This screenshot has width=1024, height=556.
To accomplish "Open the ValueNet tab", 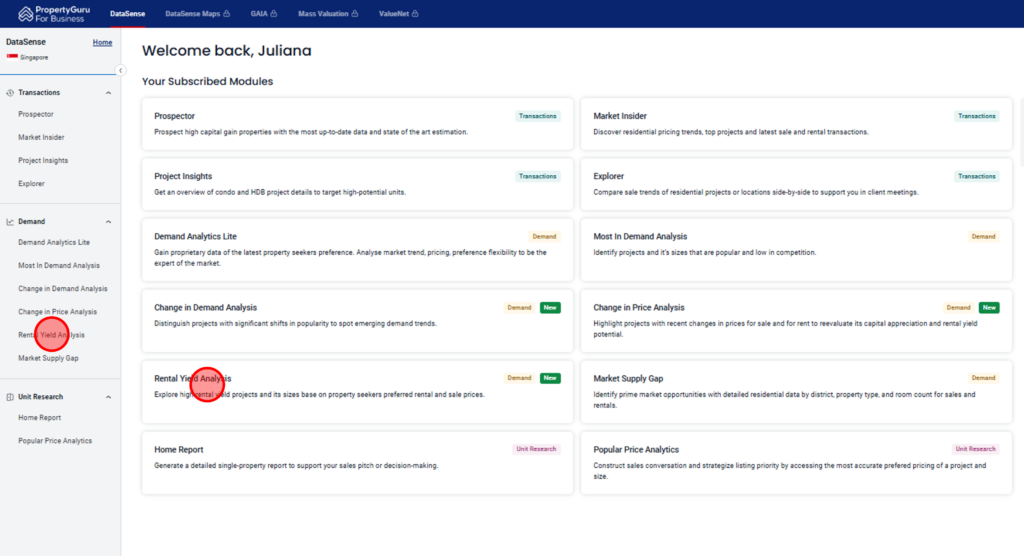I will point(398,14).
